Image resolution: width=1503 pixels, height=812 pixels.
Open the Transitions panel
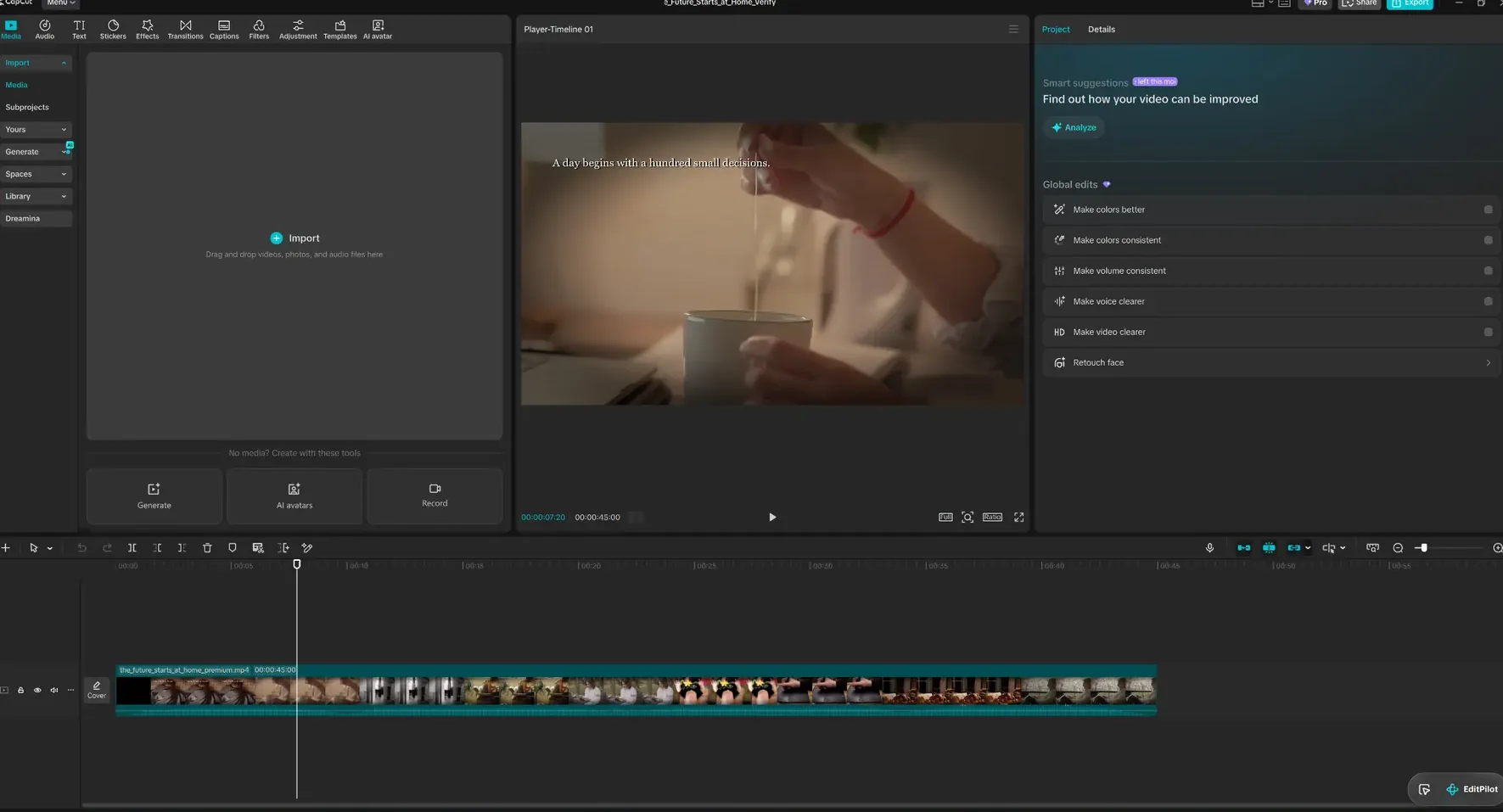185,30
